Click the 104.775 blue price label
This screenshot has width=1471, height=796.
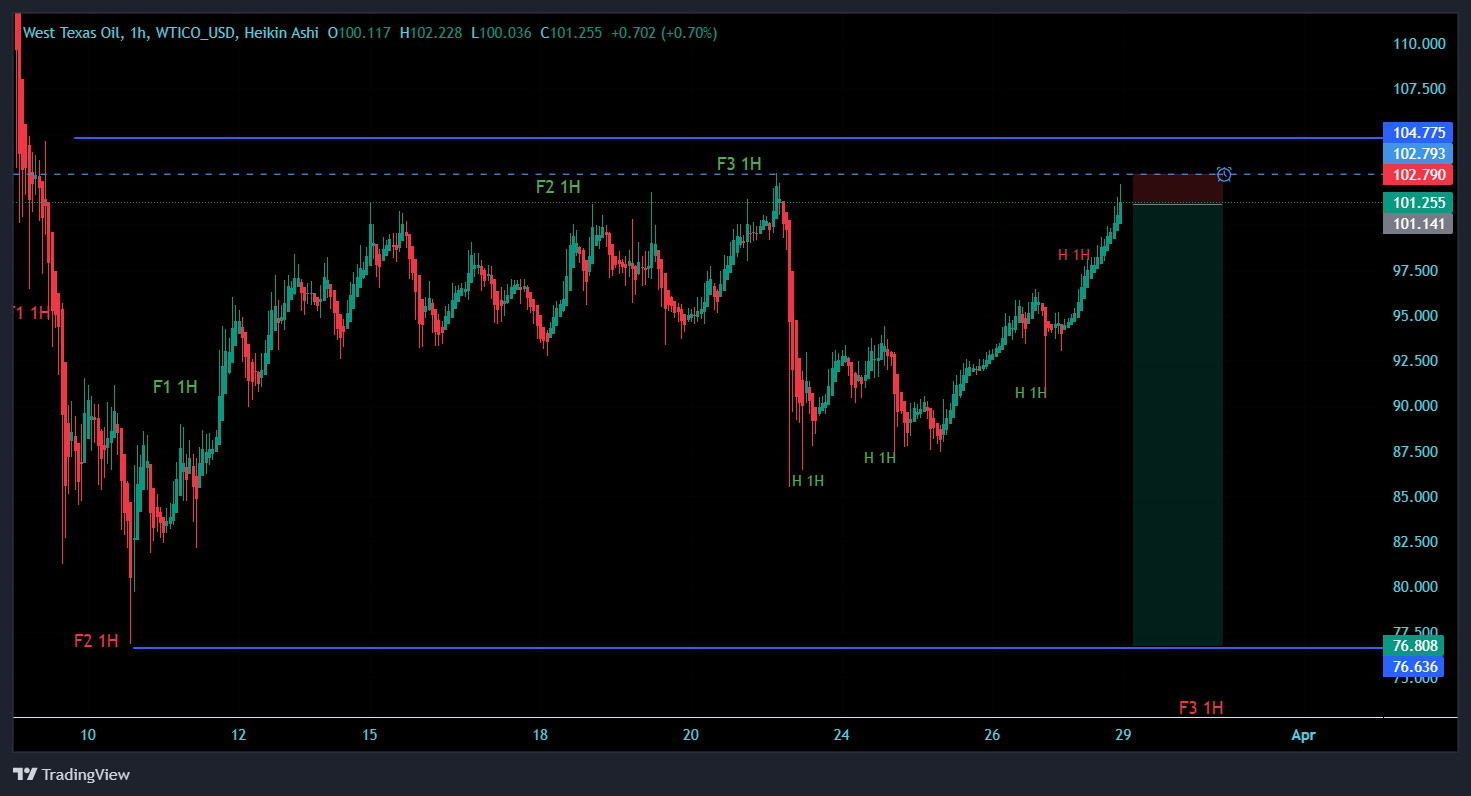coord(1412,132)
